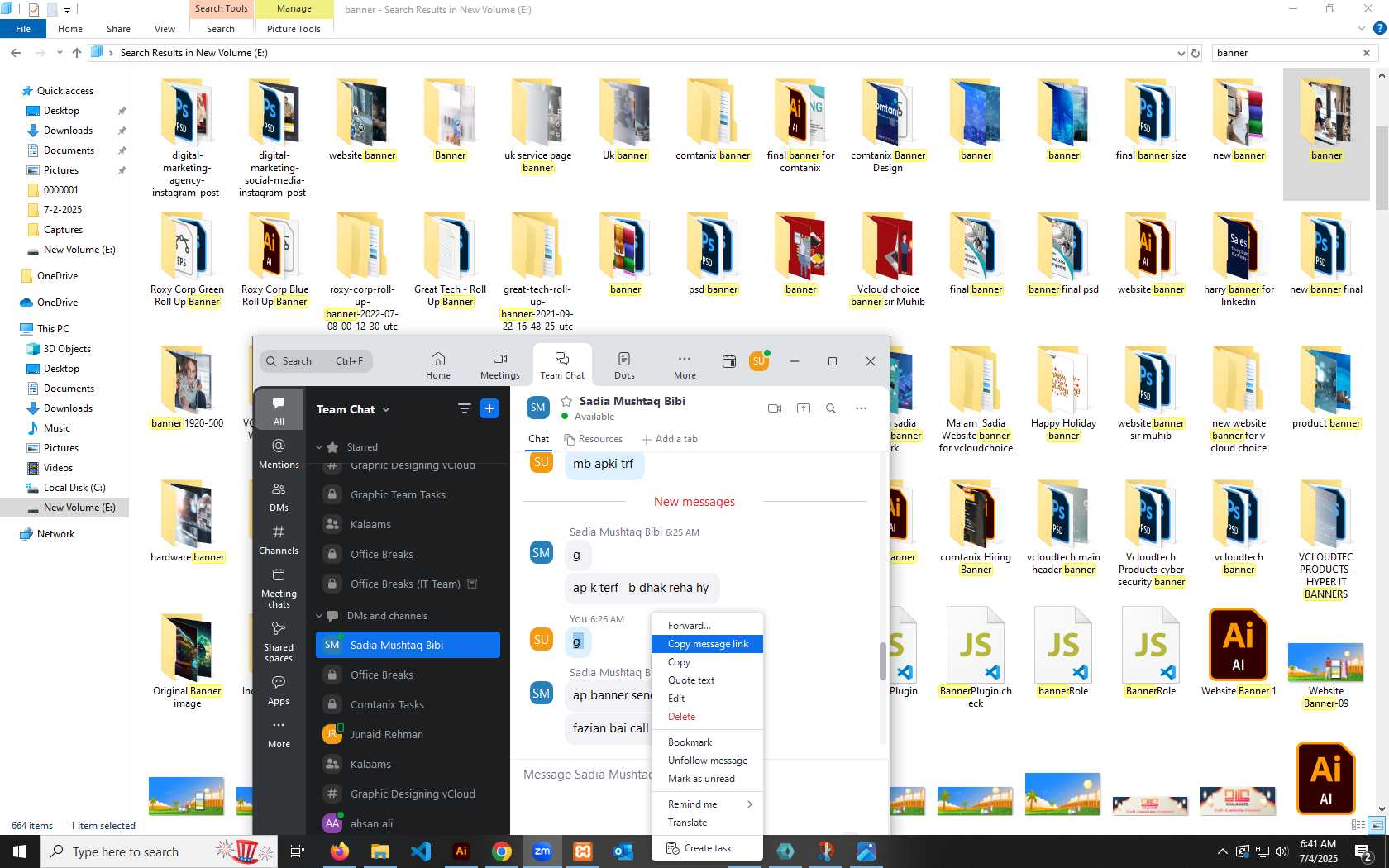Open the Explorer View ribbon tab

point(165,29)
